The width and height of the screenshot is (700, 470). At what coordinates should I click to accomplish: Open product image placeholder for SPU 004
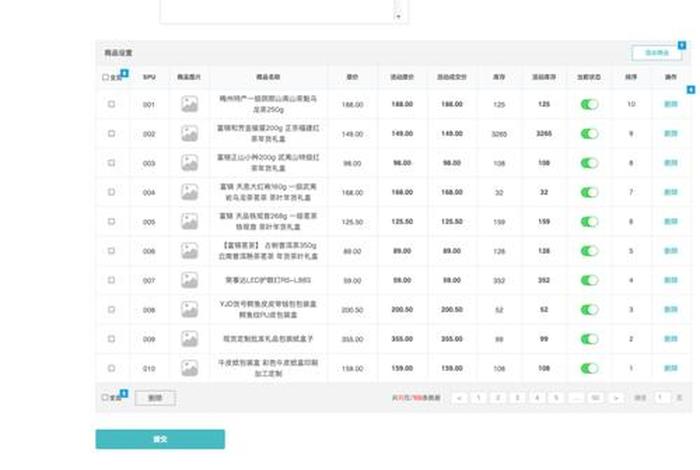189,192
